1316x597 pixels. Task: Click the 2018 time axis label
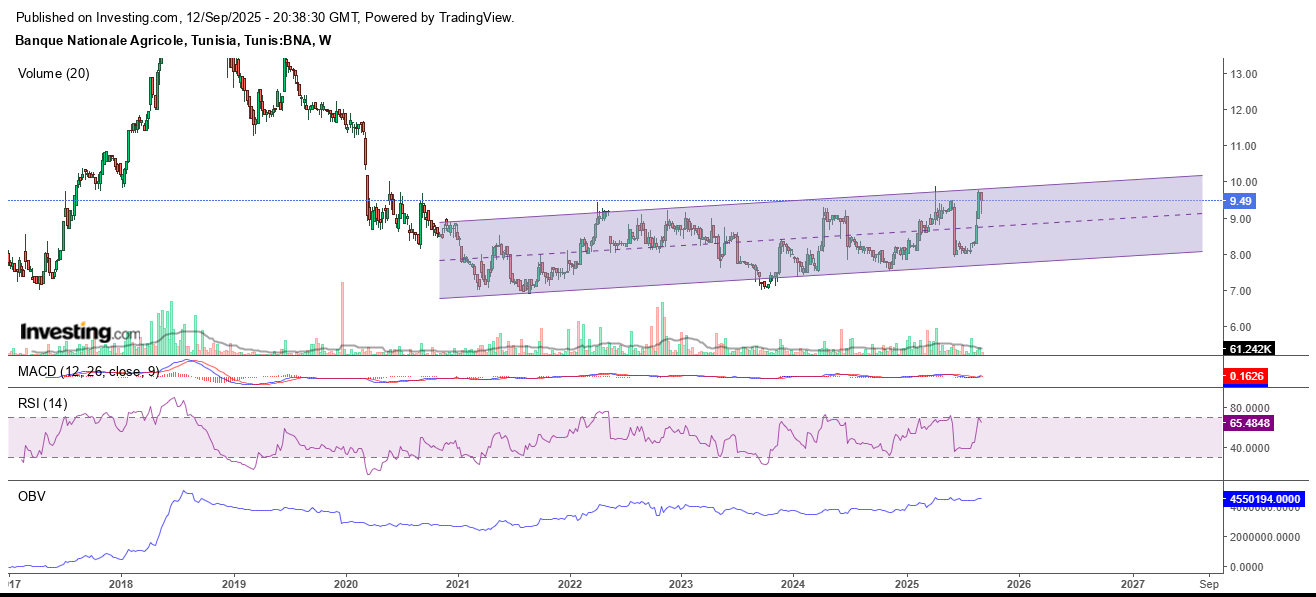121,583
